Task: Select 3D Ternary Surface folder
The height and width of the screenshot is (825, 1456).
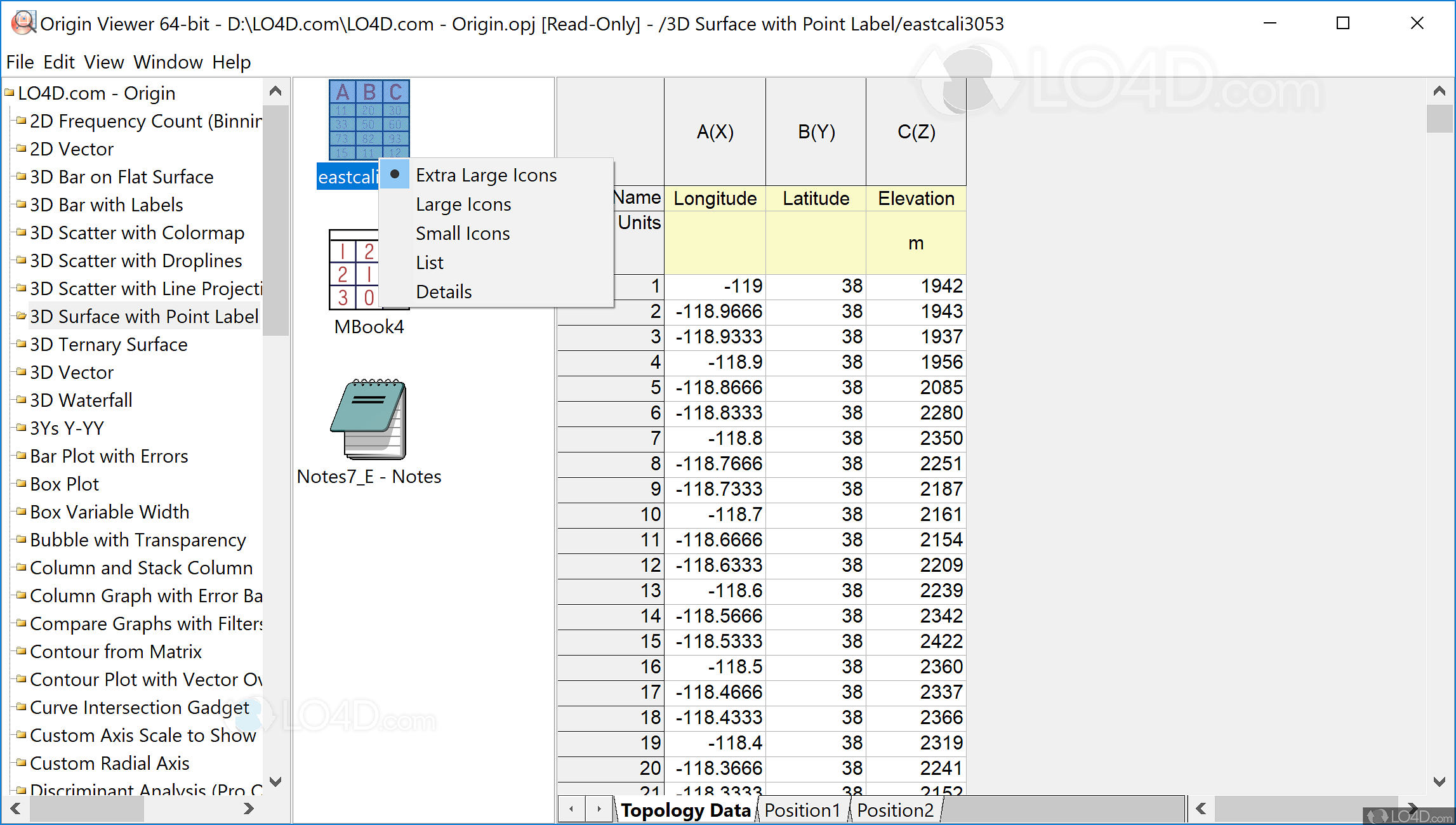Action: point(109,344)
